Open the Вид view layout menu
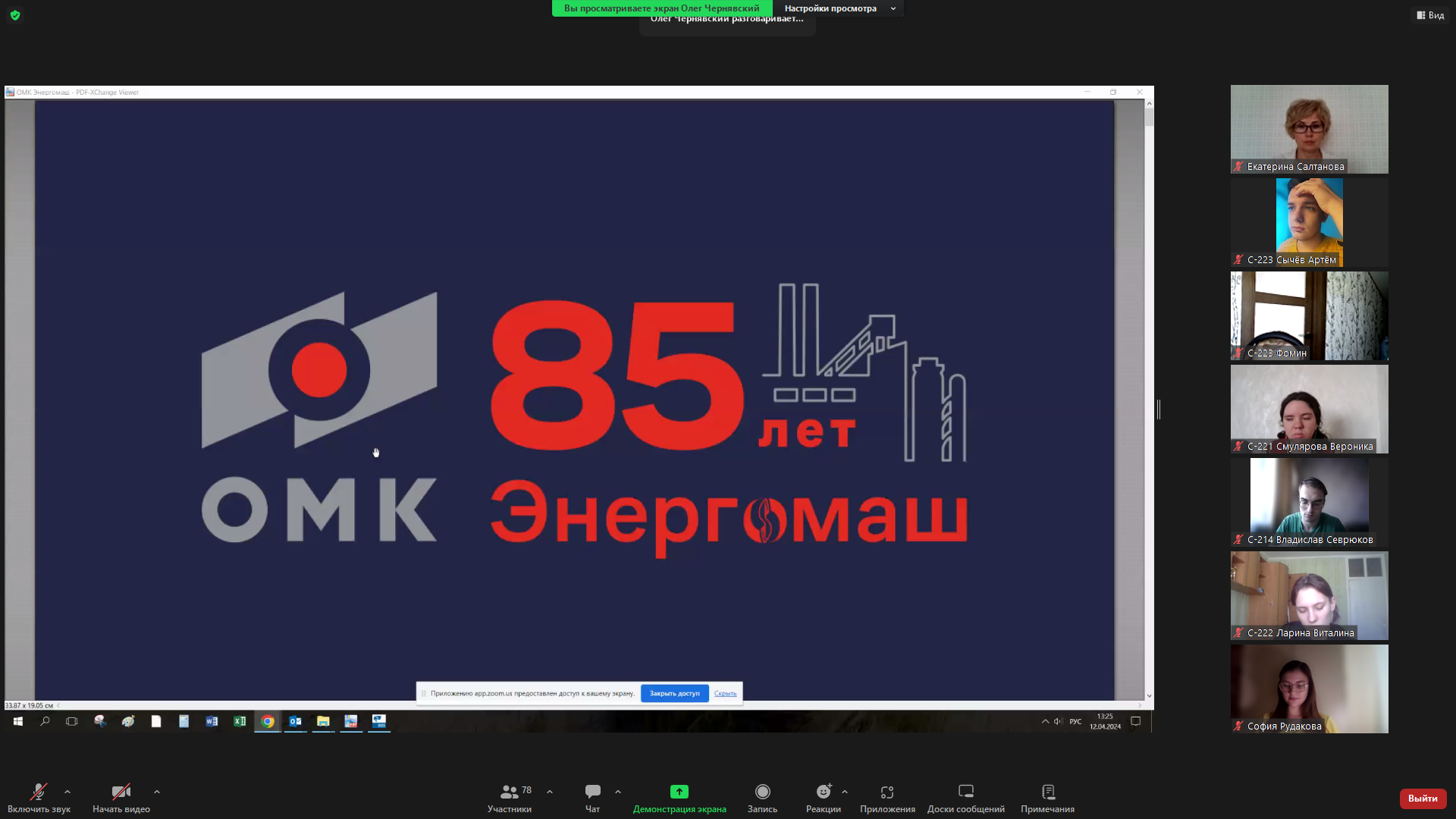This screenshot has width=1456, height=819. [x=1430, y=15]
